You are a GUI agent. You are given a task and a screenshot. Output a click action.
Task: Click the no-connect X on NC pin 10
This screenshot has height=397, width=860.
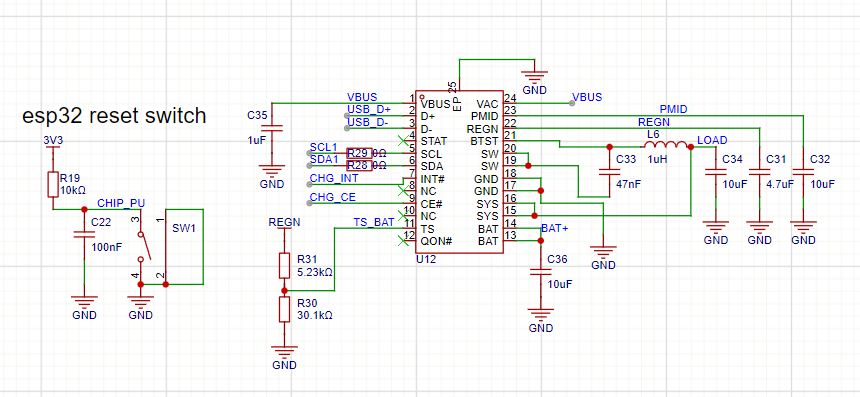[403, 215]
